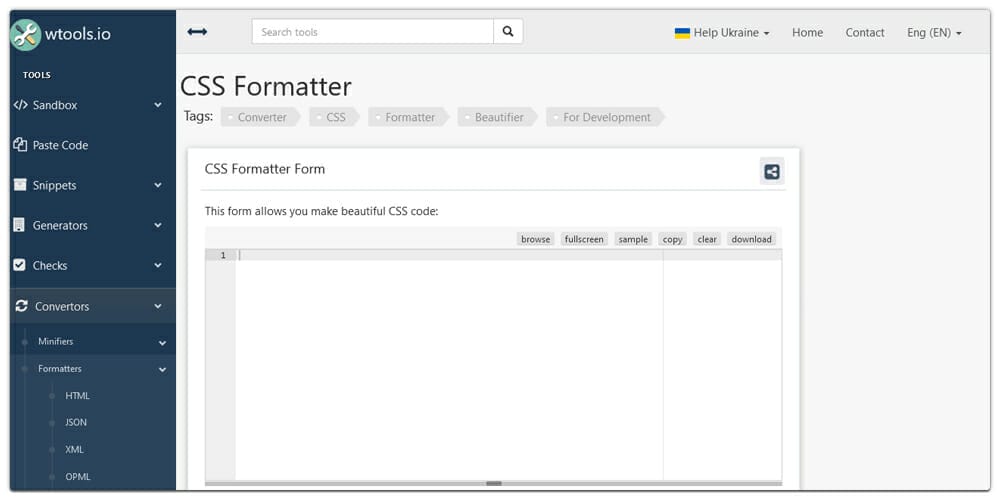Click the editor horizontal scrollbar handle

pos(494,483)
